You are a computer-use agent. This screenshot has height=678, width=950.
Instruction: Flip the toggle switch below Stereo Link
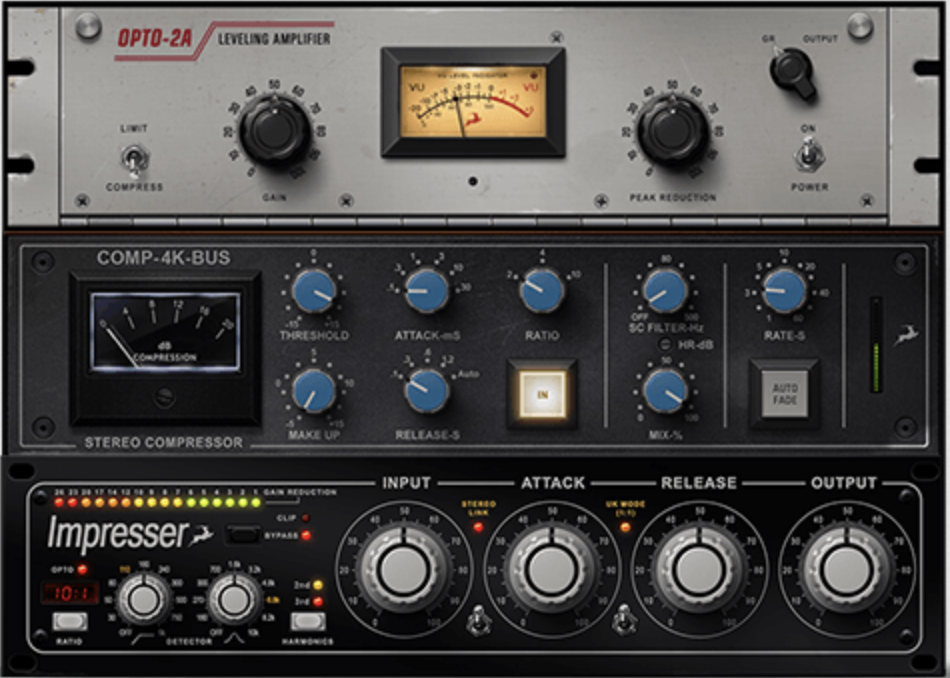click(x=479, y=619)
